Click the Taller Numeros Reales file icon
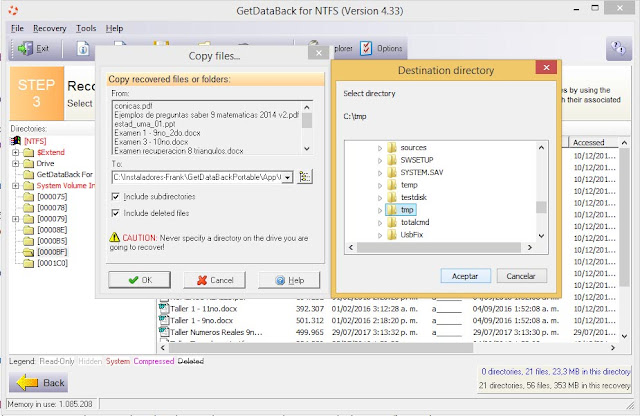 [x=164, y=331]
